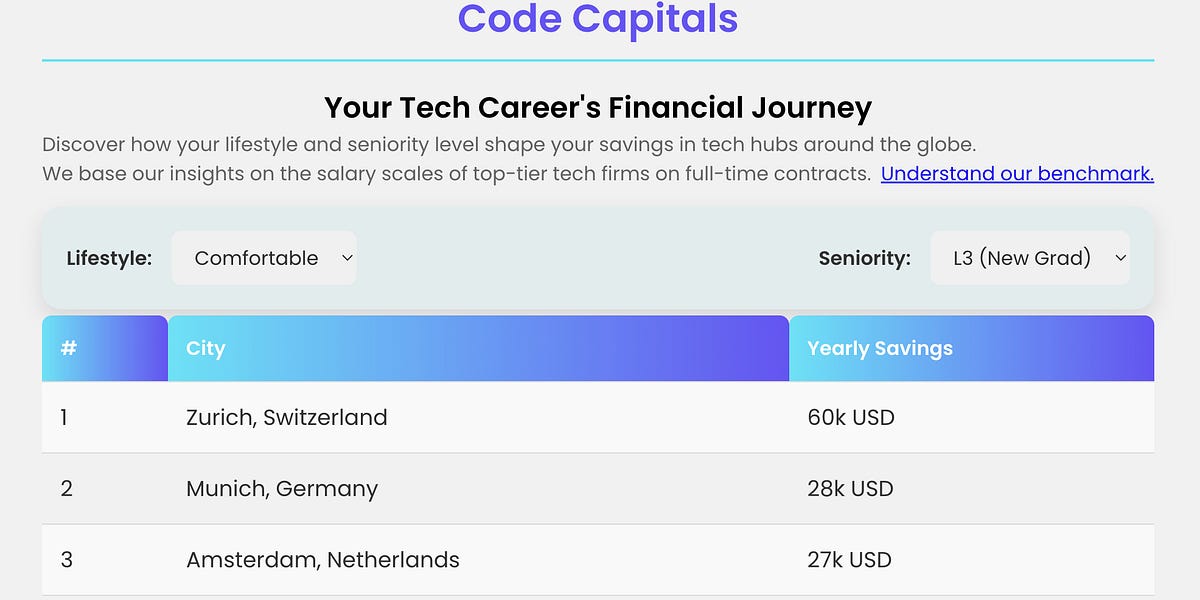Click the Amsterdam, Netherlands city name

(x=322, y=560)
